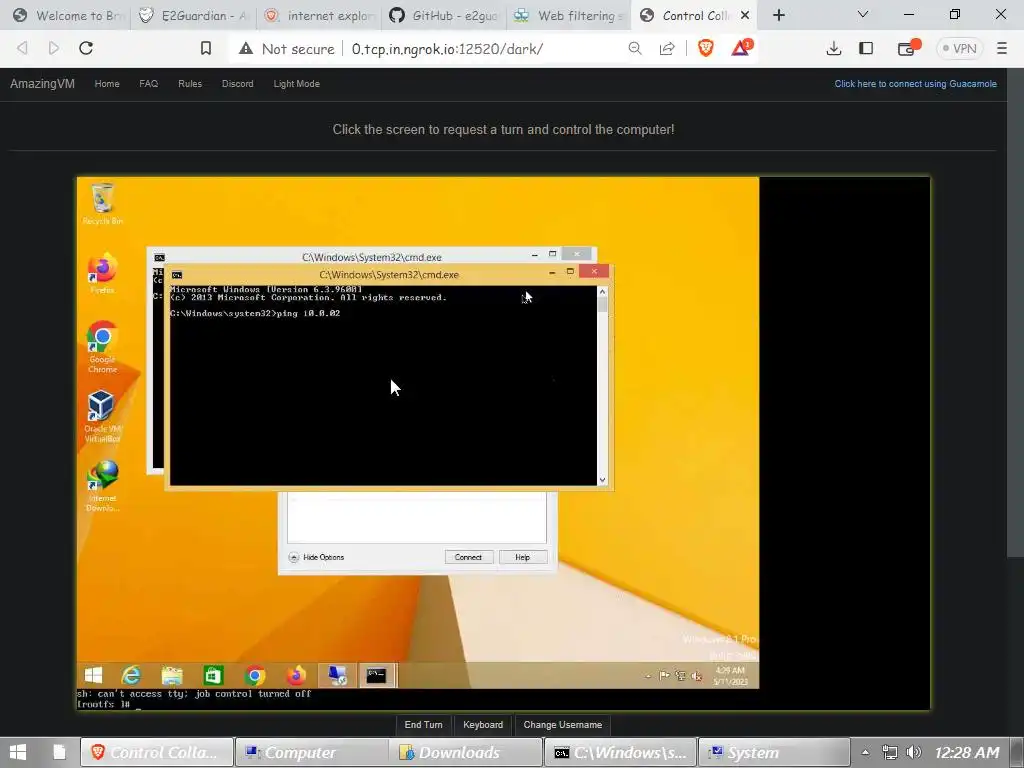1024x768 pixels.
Task: Add a new browser tab
Action: point(778,15)
